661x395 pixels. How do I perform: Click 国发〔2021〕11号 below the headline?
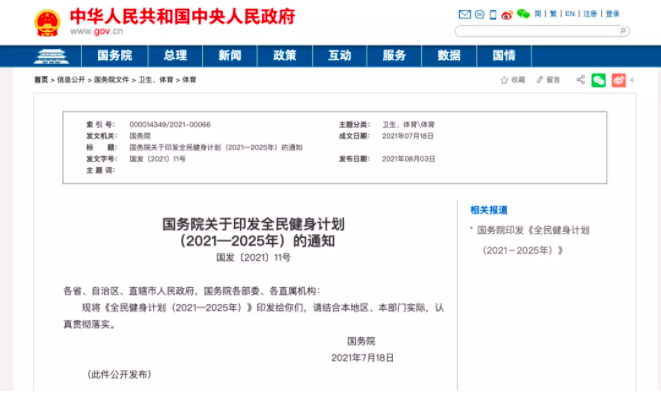tap(253, 257)
